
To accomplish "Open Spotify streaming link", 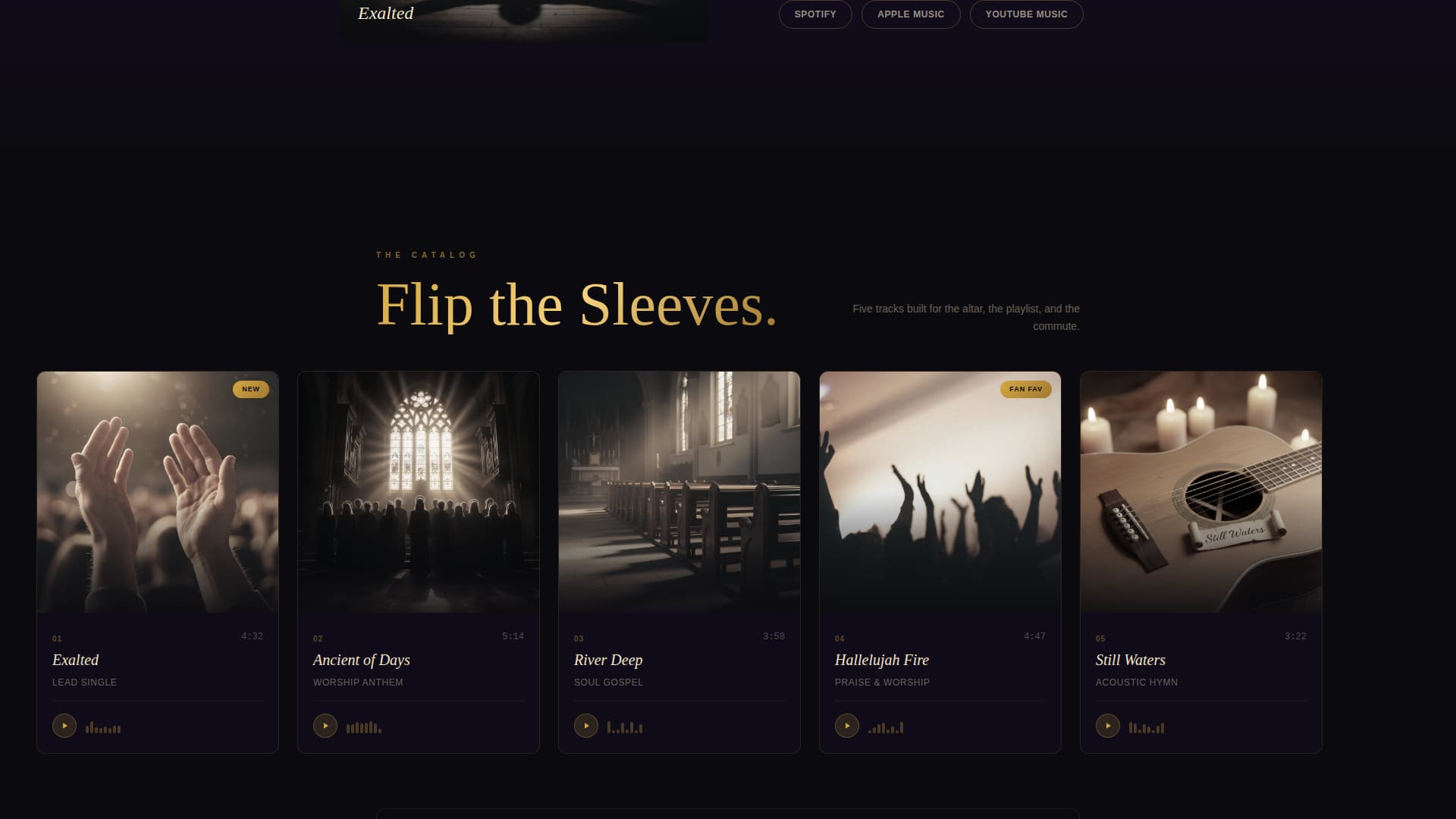I will 814,14.
